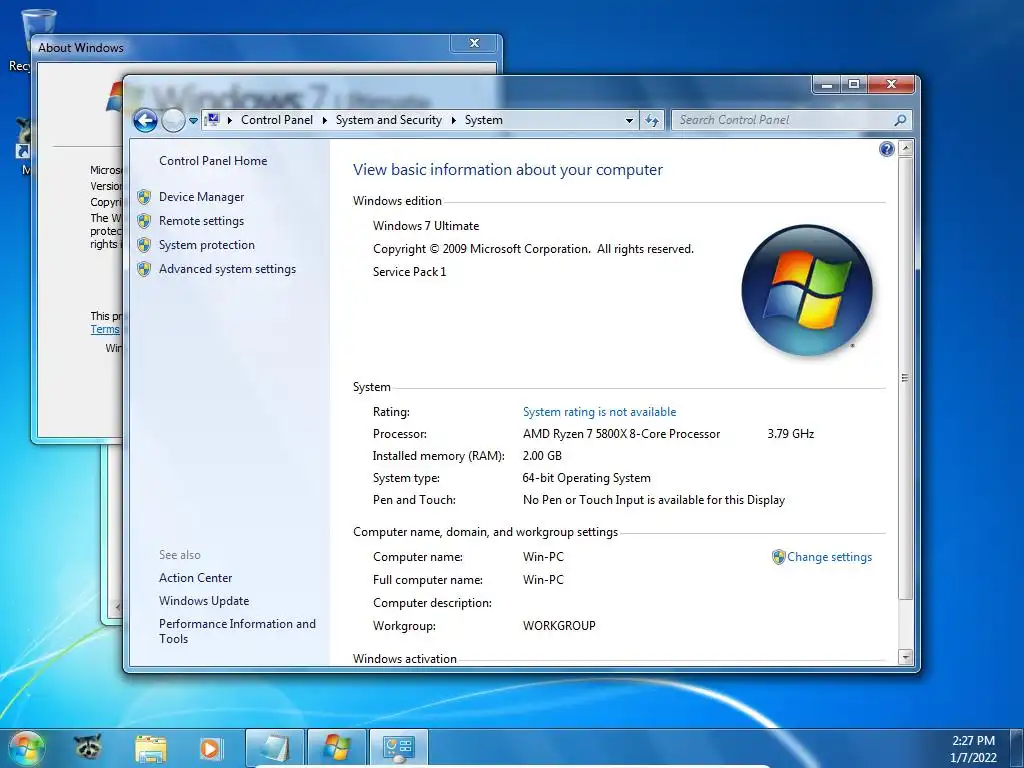Go back with the blue Back arrow
Screen dimensions: 1024x768
click(145, 120)
